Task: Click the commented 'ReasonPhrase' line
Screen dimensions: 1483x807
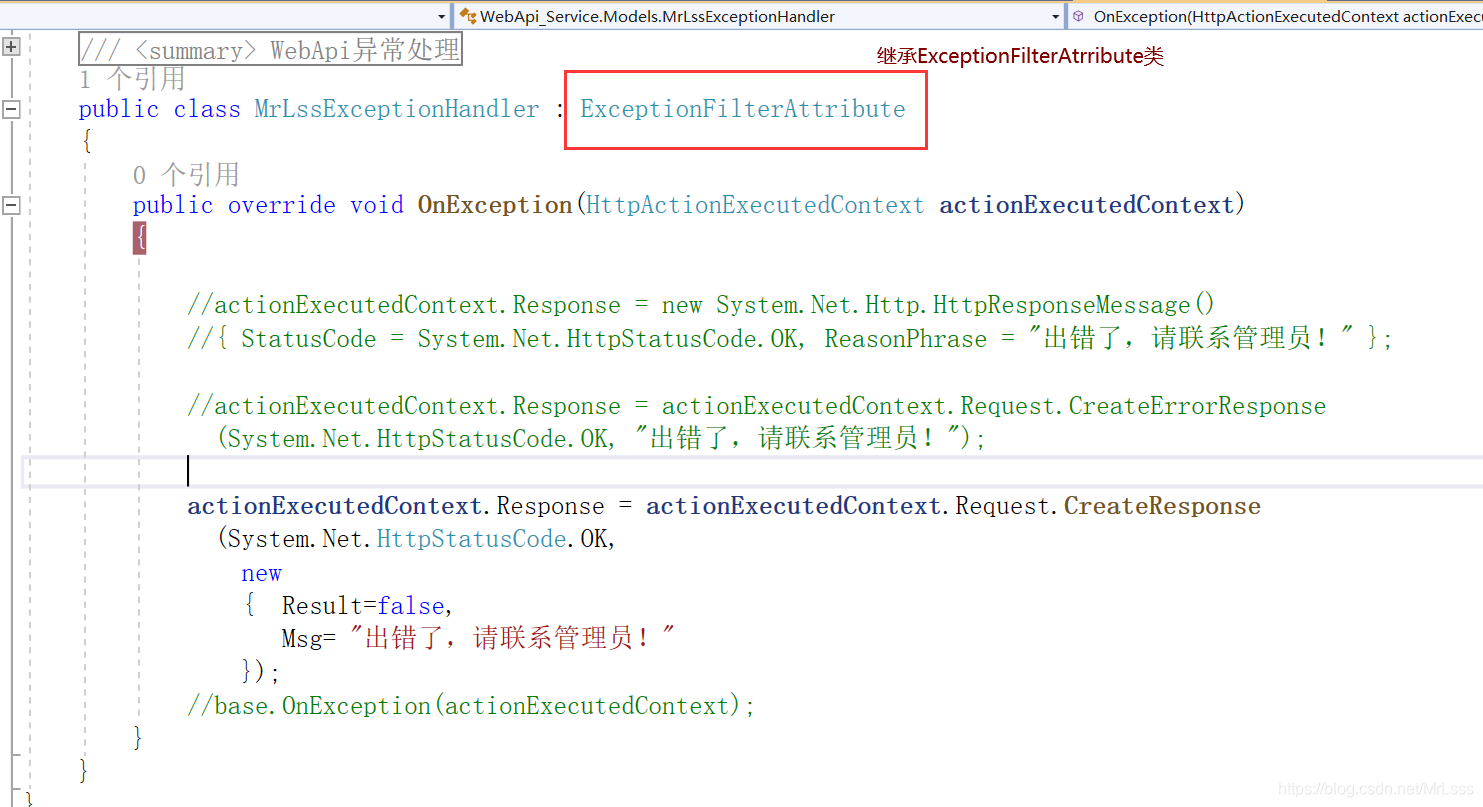Action: 789,339
